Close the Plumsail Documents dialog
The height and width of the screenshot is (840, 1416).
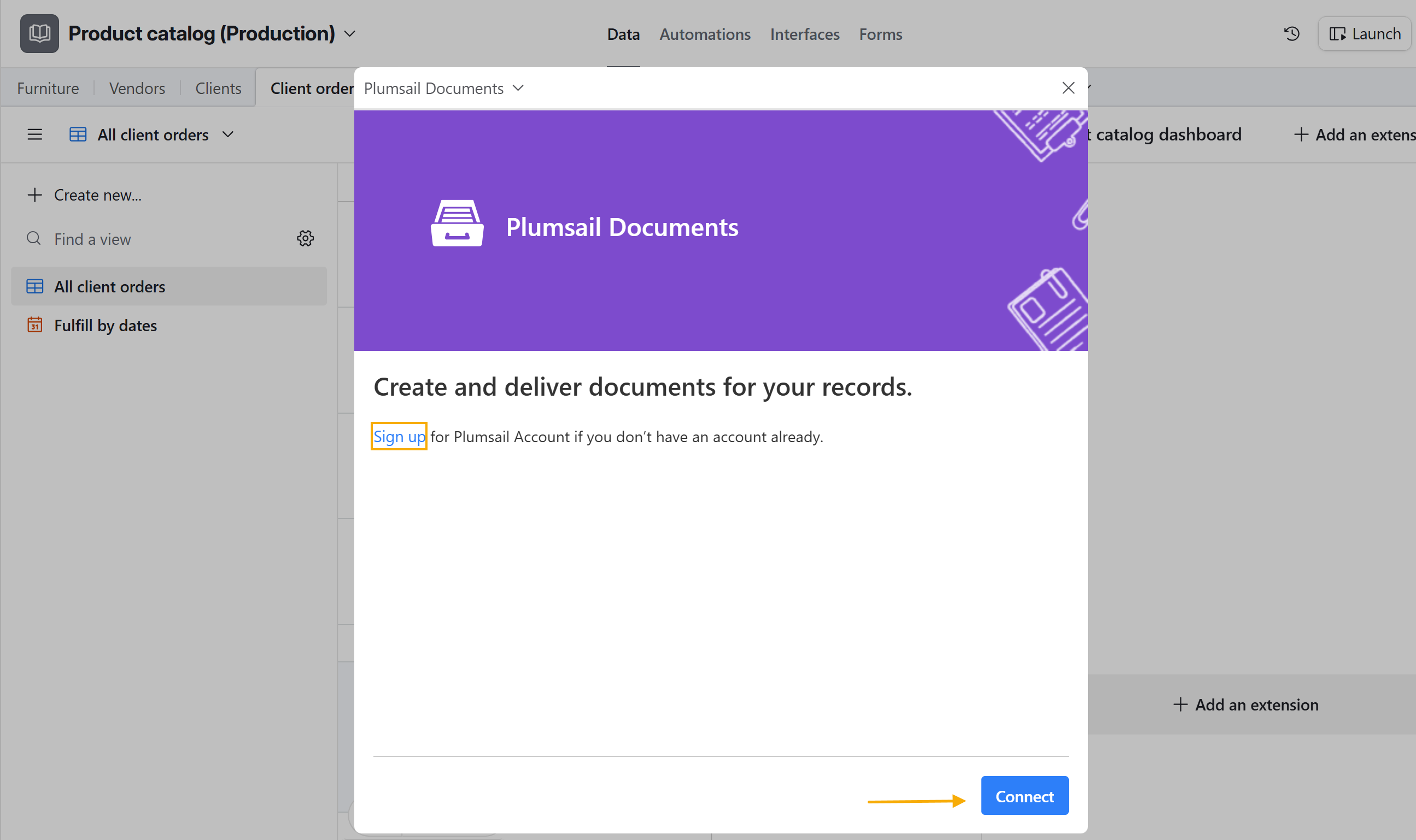[1068, 88]
